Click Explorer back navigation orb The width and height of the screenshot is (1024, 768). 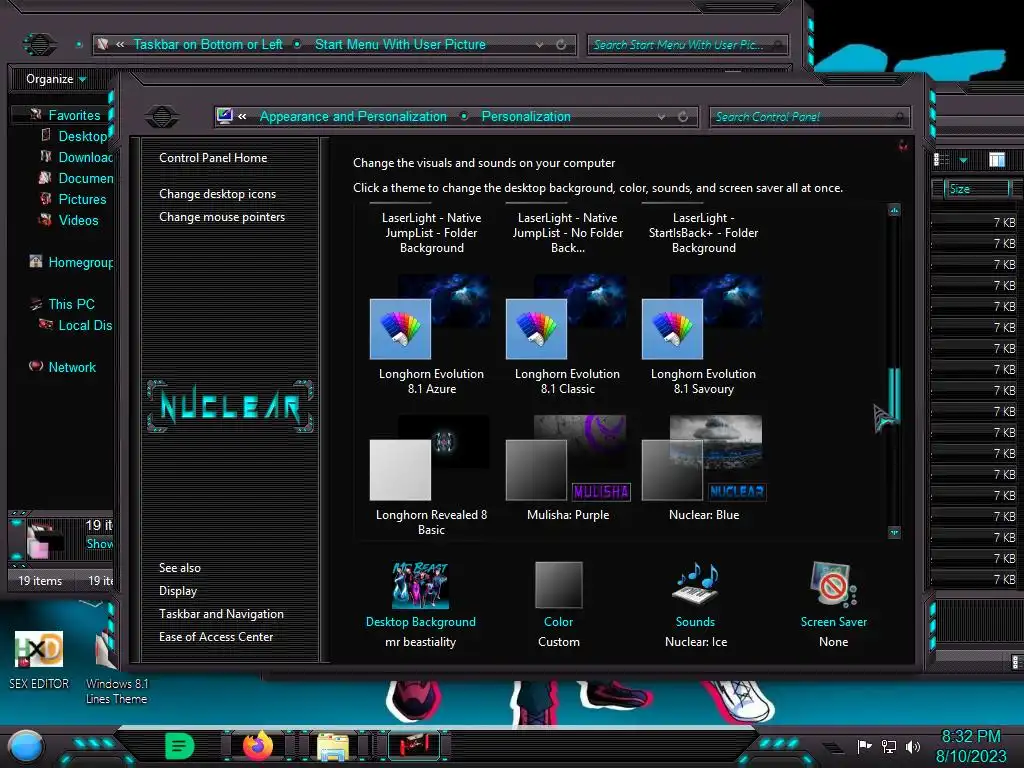click(39, 44)
